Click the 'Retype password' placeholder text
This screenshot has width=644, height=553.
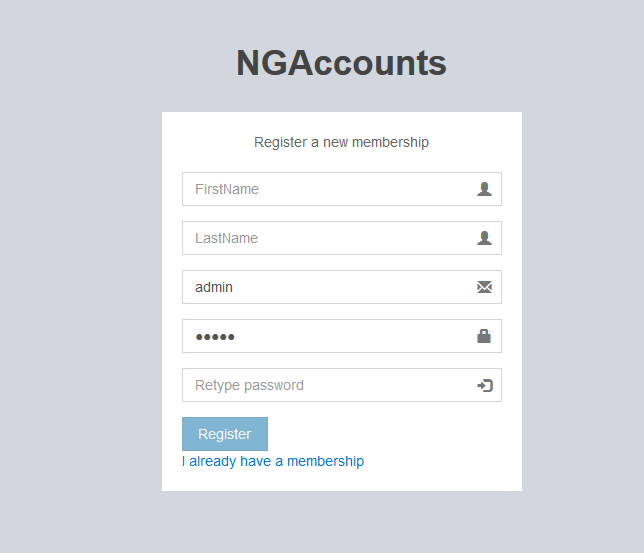(x=249, y=385)
